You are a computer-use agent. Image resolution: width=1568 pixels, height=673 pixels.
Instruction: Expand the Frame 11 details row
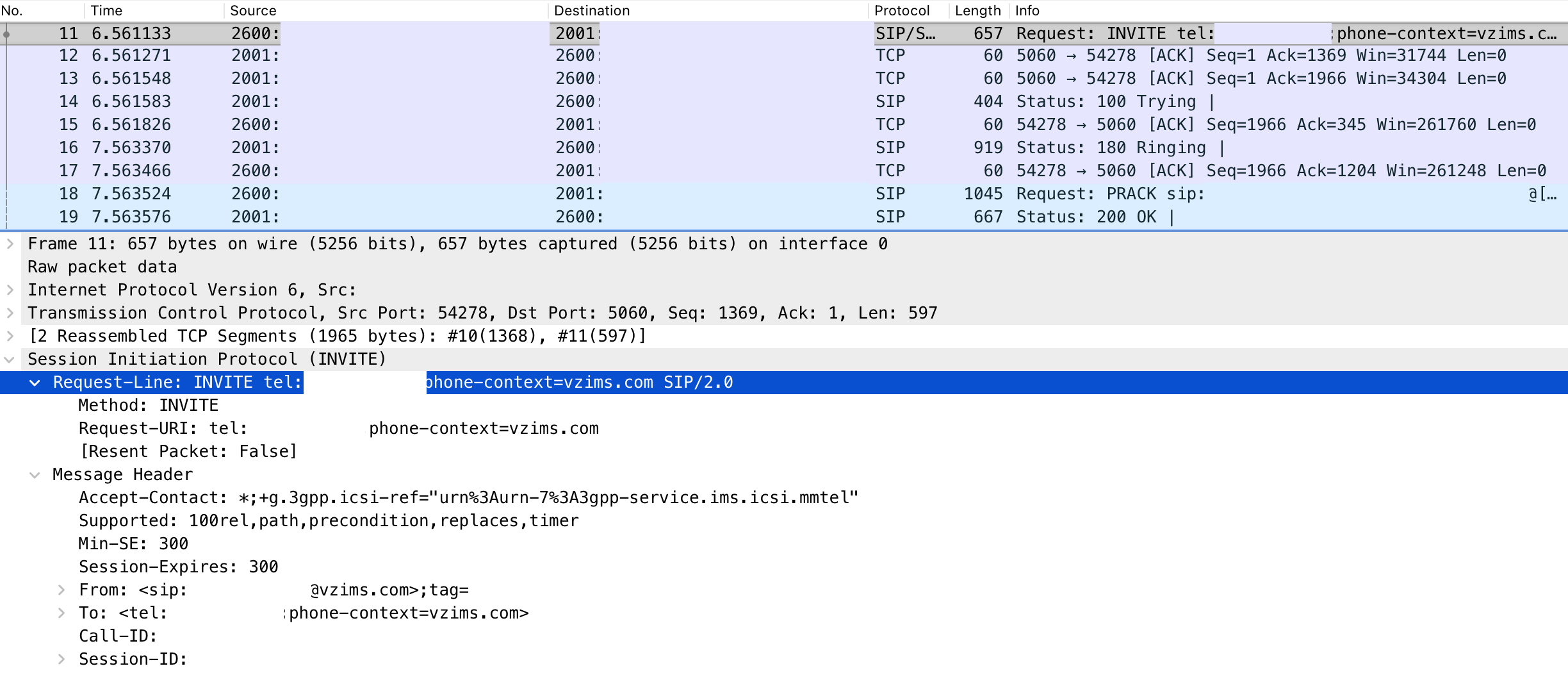point(10,244)
